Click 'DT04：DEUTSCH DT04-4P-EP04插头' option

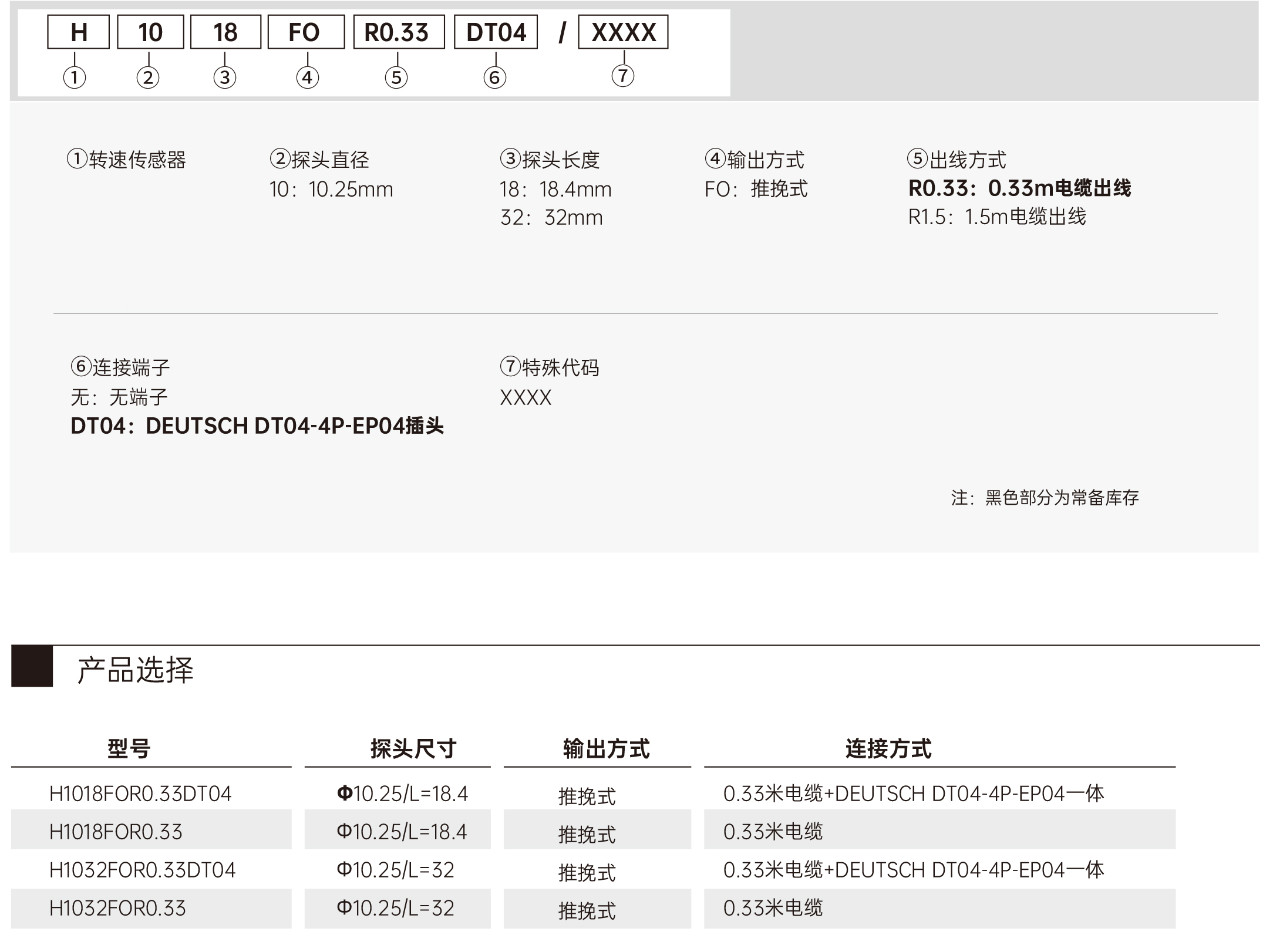tap(257, 426)
